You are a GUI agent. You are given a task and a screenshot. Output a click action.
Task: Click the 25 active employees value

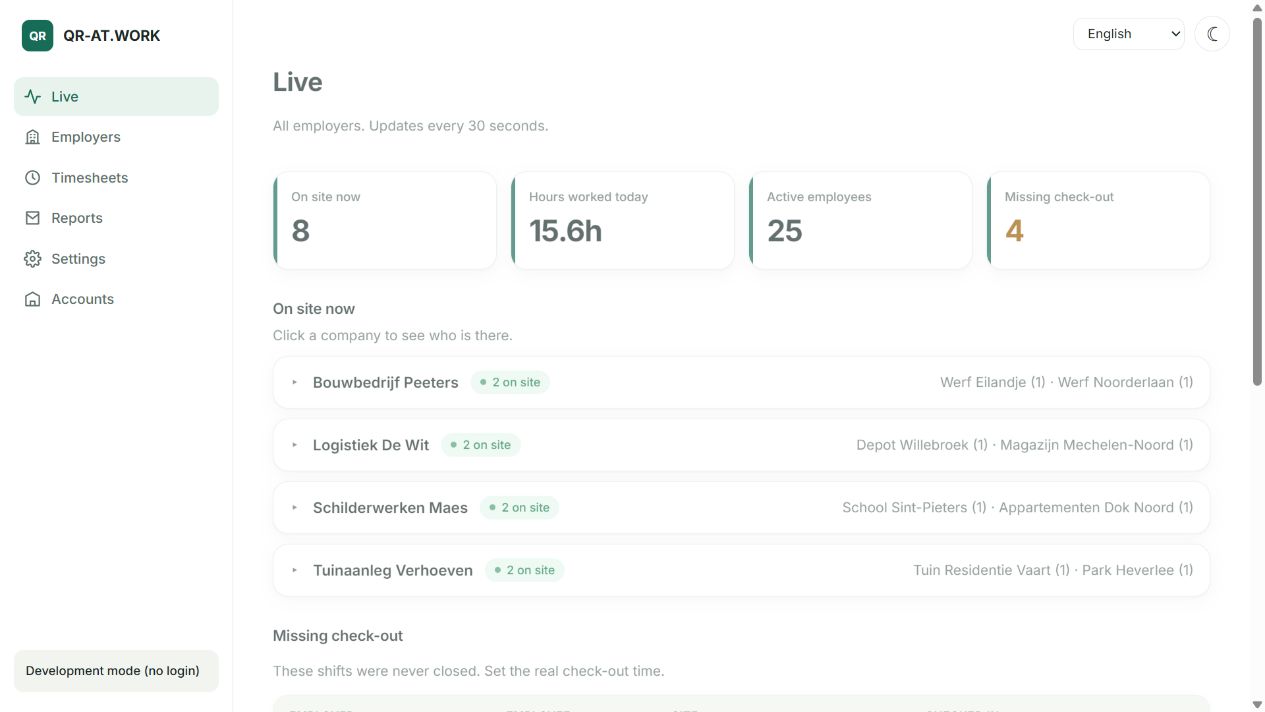[x=785, y=231]
